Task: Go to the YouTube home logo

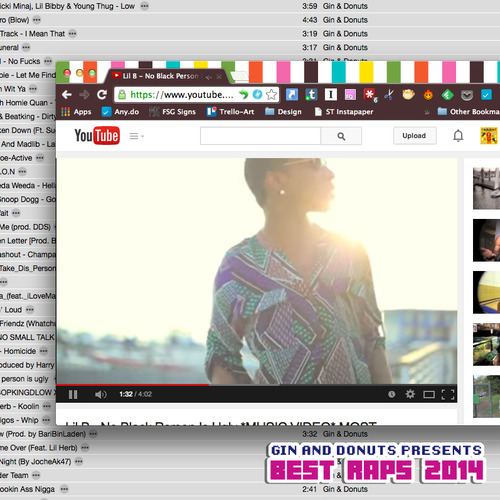Action: (97, 135)
